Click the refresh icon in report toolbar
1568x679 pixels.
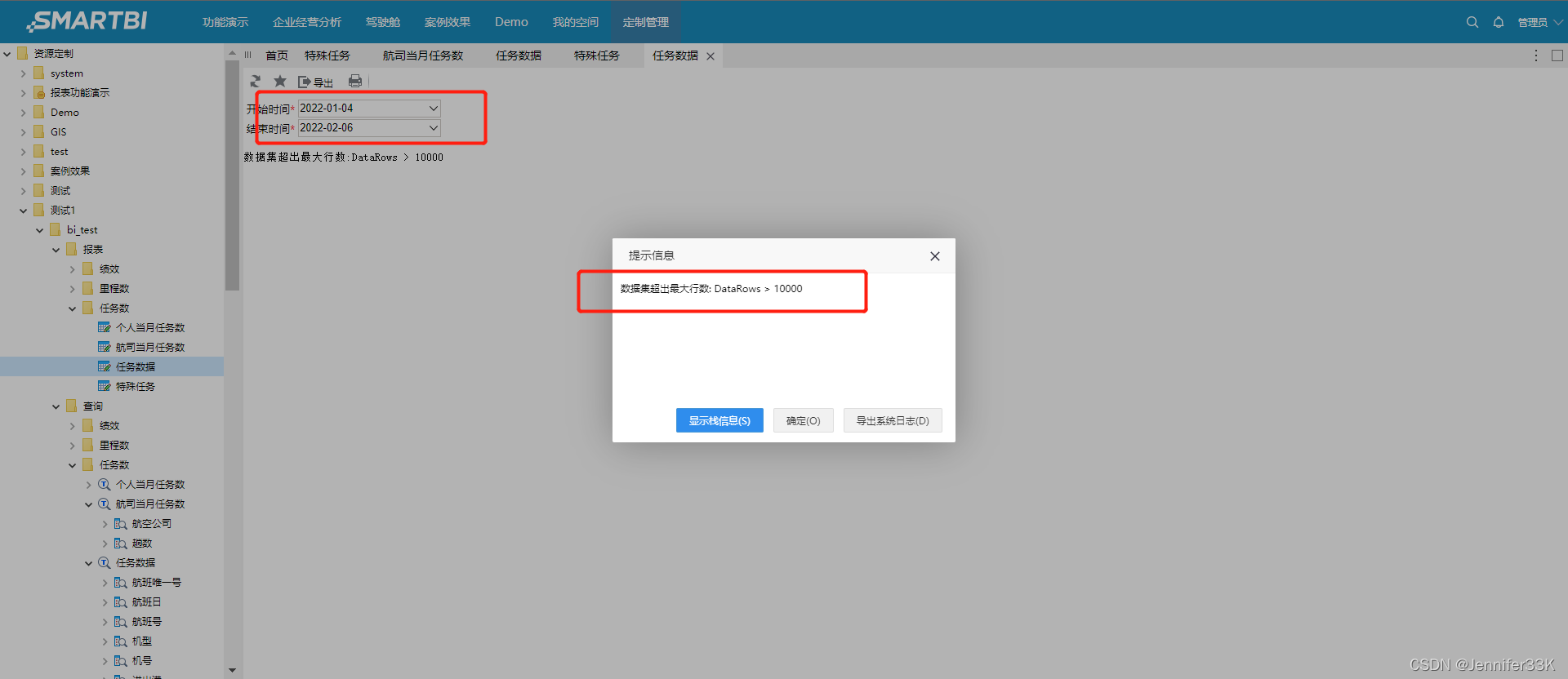pos(256,82)
